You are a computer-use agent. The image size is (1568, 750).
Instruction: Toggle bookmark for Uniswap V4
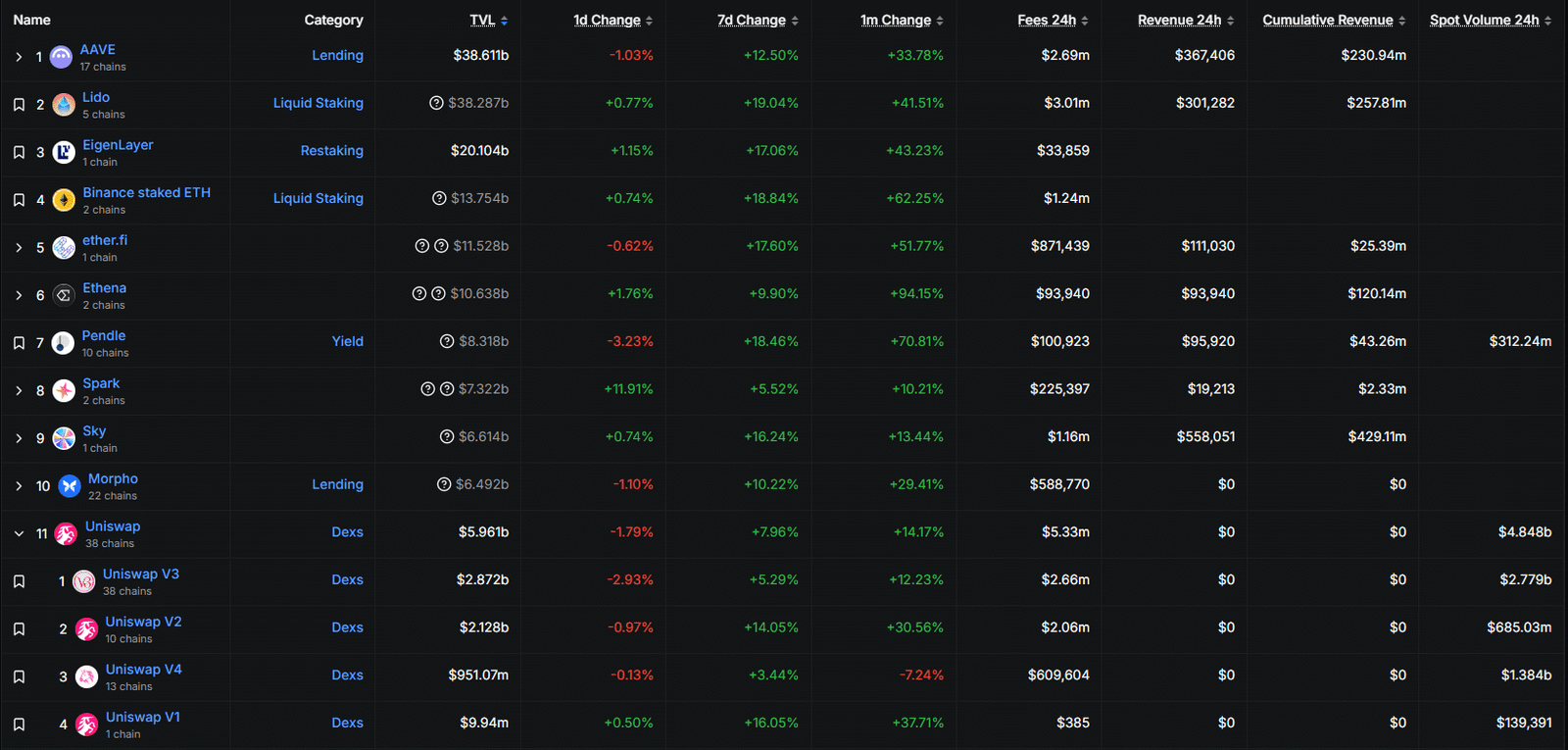19,676
